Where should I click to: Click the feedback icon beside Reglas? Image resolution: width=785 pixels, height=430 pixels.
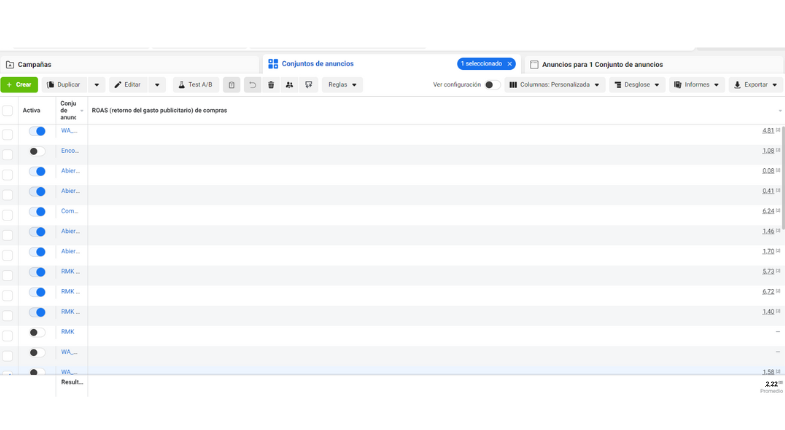point(309,85)
